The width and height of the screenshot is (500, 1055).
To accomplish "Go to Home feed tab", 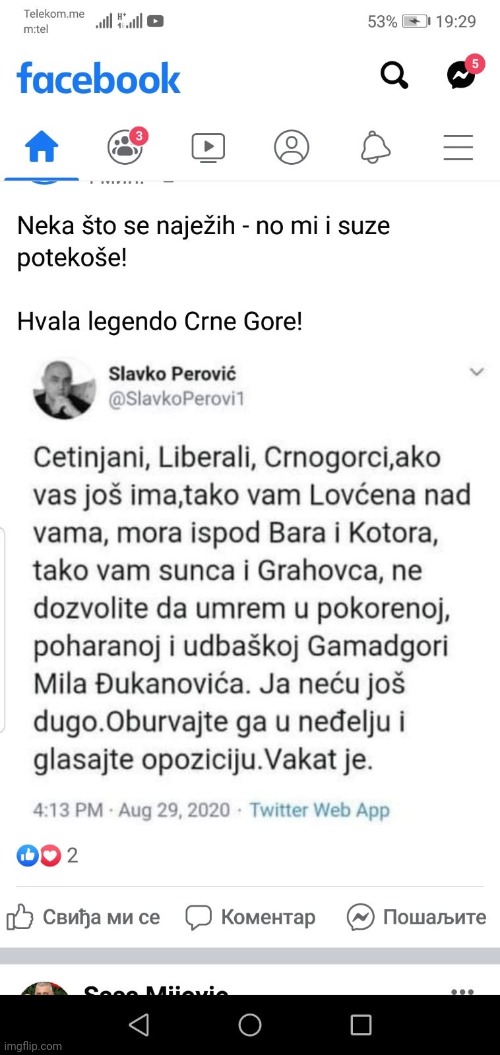I will pos(41,146).
